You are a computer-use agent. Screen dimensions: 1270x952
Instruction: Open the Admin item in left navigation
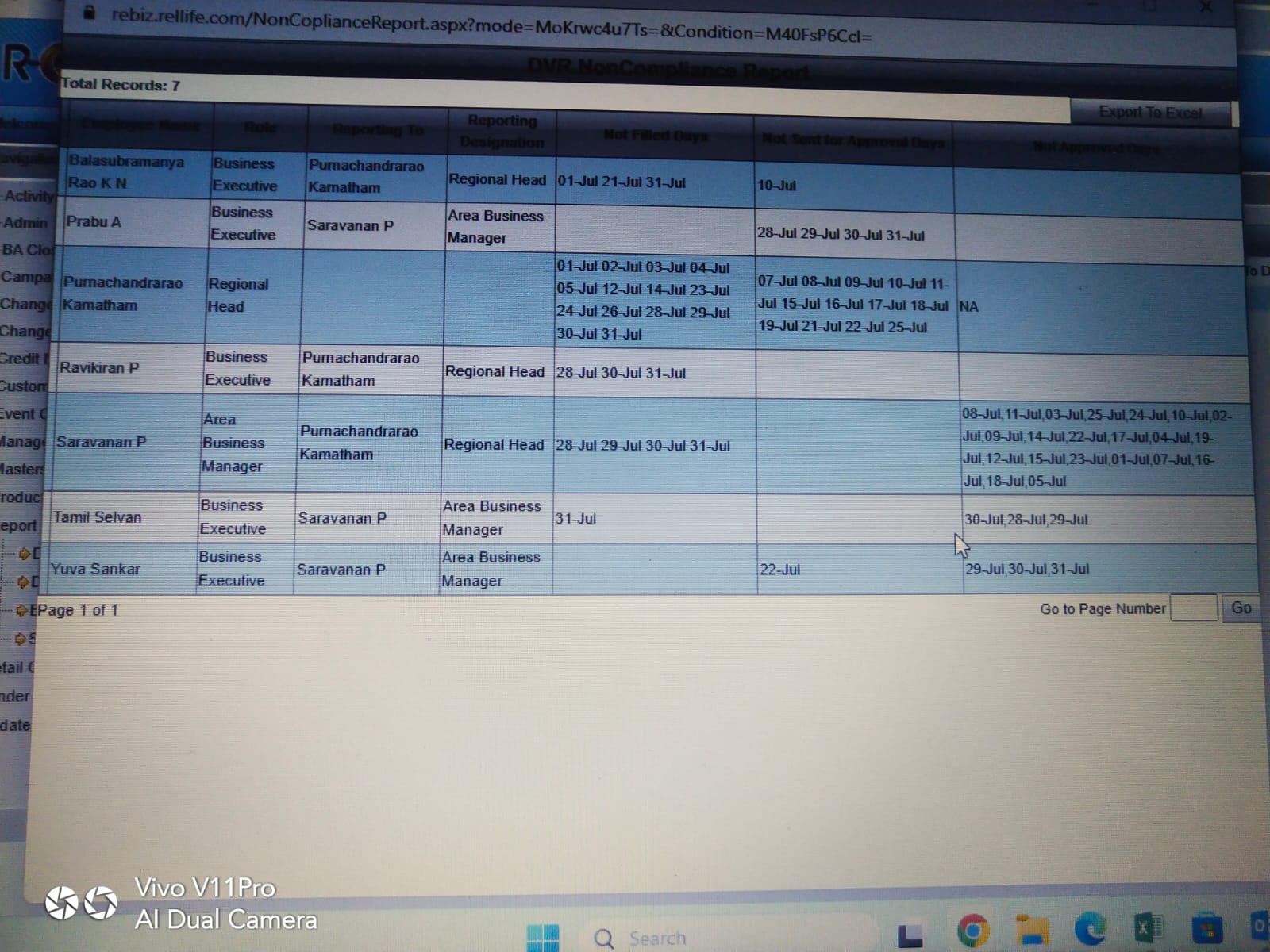(25, 223)
